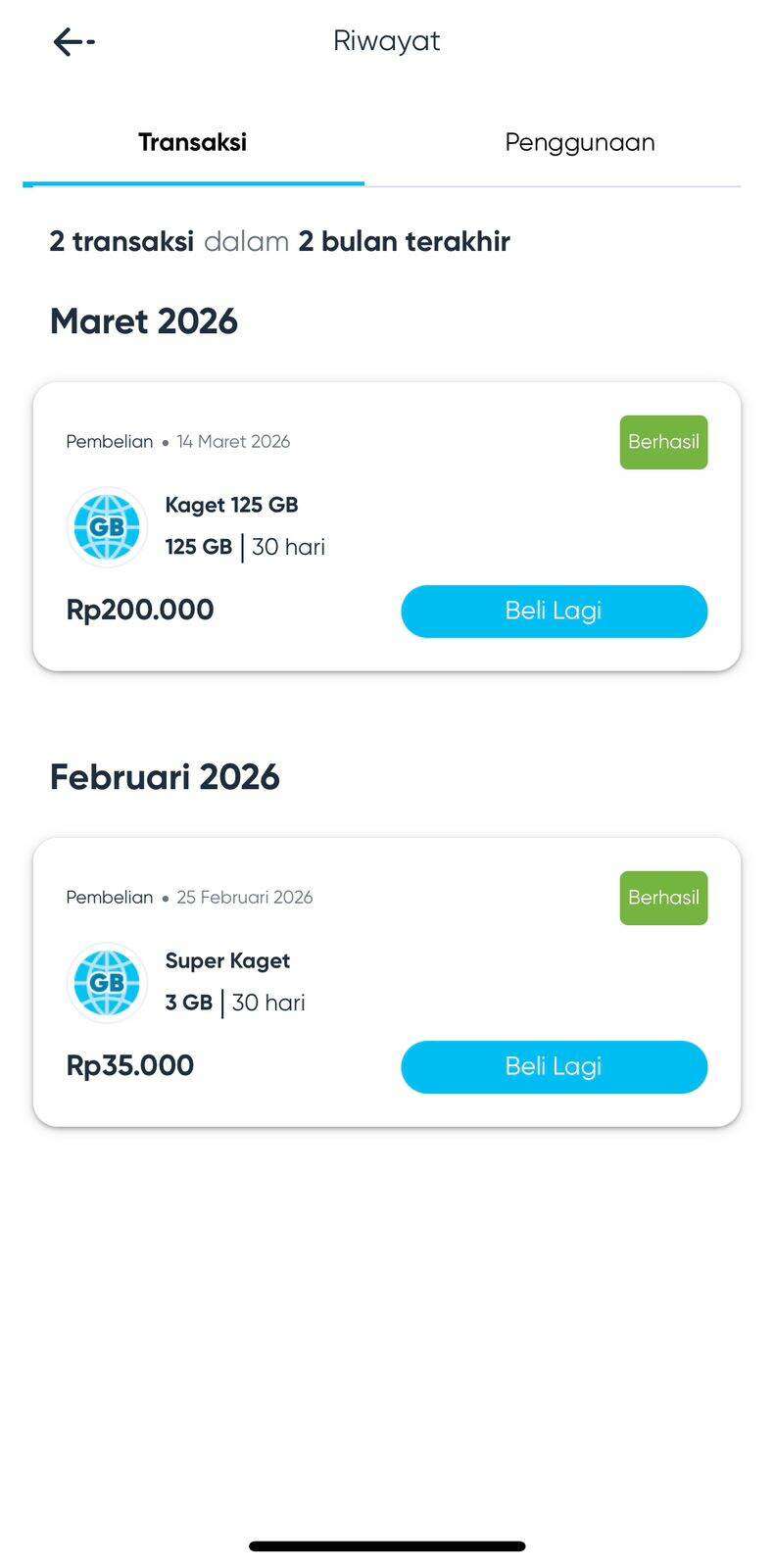The height and width of the screenshot is (1568, 774).
Task: Click the Rp200.000 price amount
Action: [140, 610]
